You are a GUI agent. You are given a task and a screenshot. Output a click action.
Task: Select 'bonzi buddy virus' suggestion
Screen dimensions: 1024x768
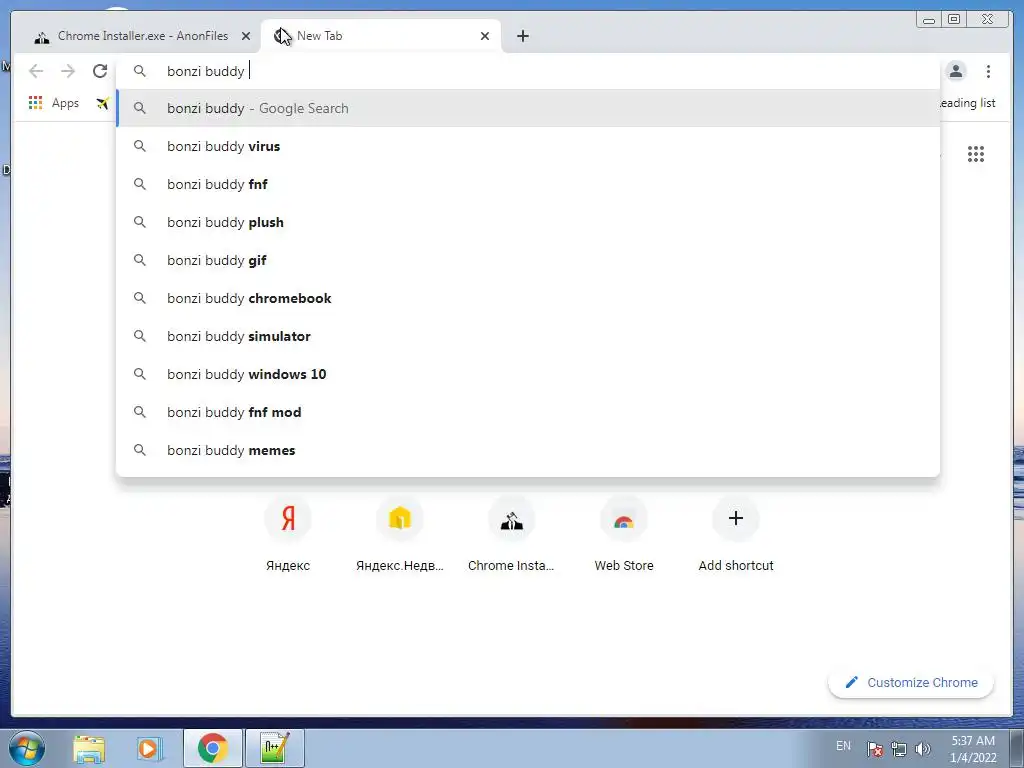(x=528, y=146)
